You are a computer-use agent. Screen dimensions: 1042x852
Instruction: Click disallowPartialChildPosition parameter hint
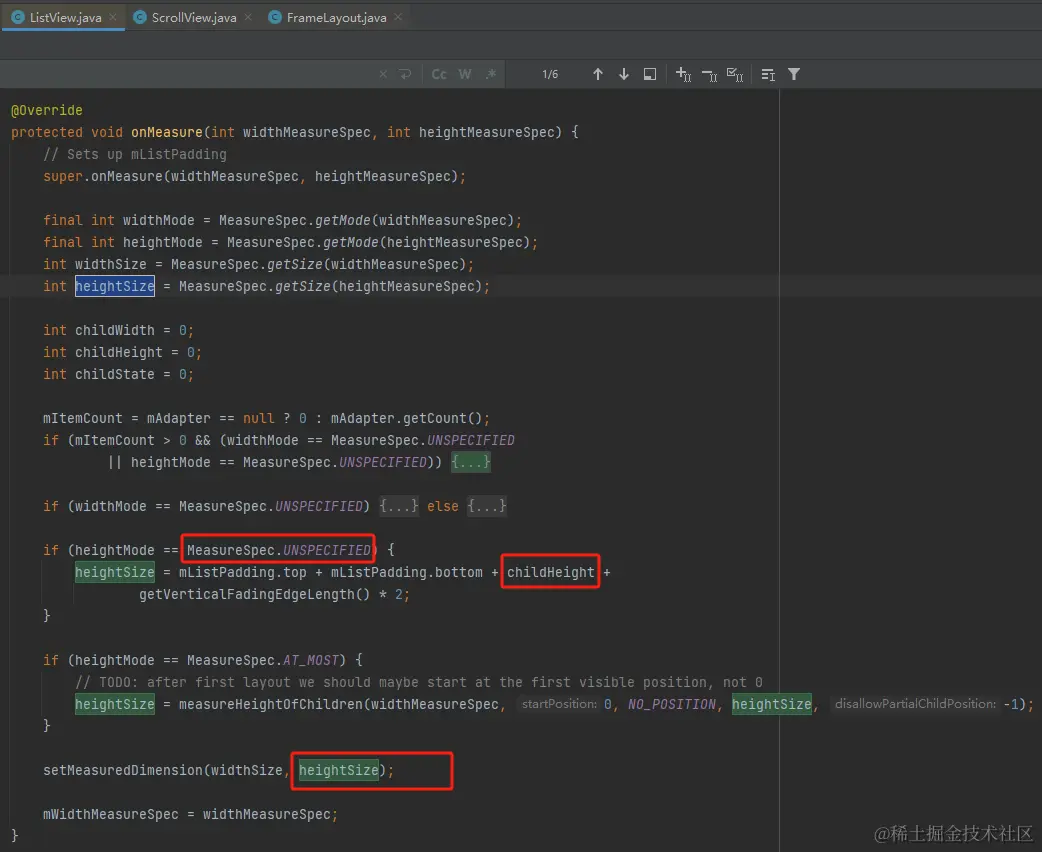pyautogui.click(x=915, y=704)
